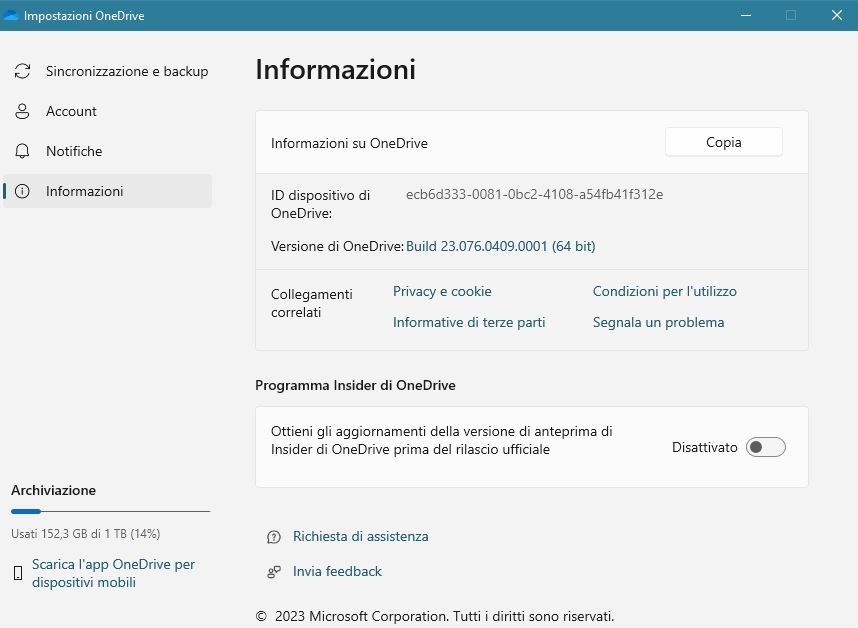Image resolution: width=858 pixels, height=628 pixels.
Task: Click the Programma Insider di OneDrive heading
Action: [355, 385]
